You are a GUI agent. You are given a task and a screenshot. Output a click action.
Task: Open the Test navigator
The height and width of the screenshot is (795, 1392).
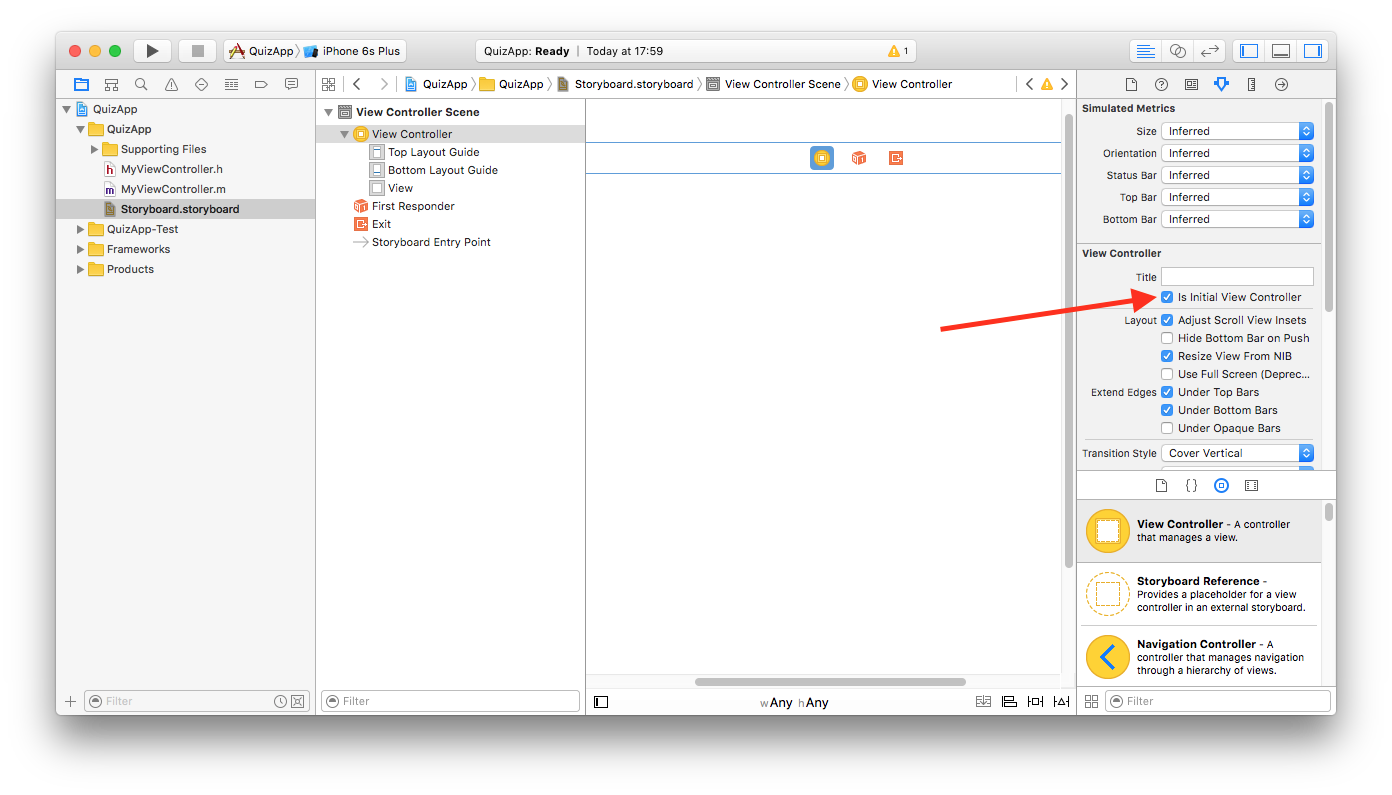click(x=201, y=84)
